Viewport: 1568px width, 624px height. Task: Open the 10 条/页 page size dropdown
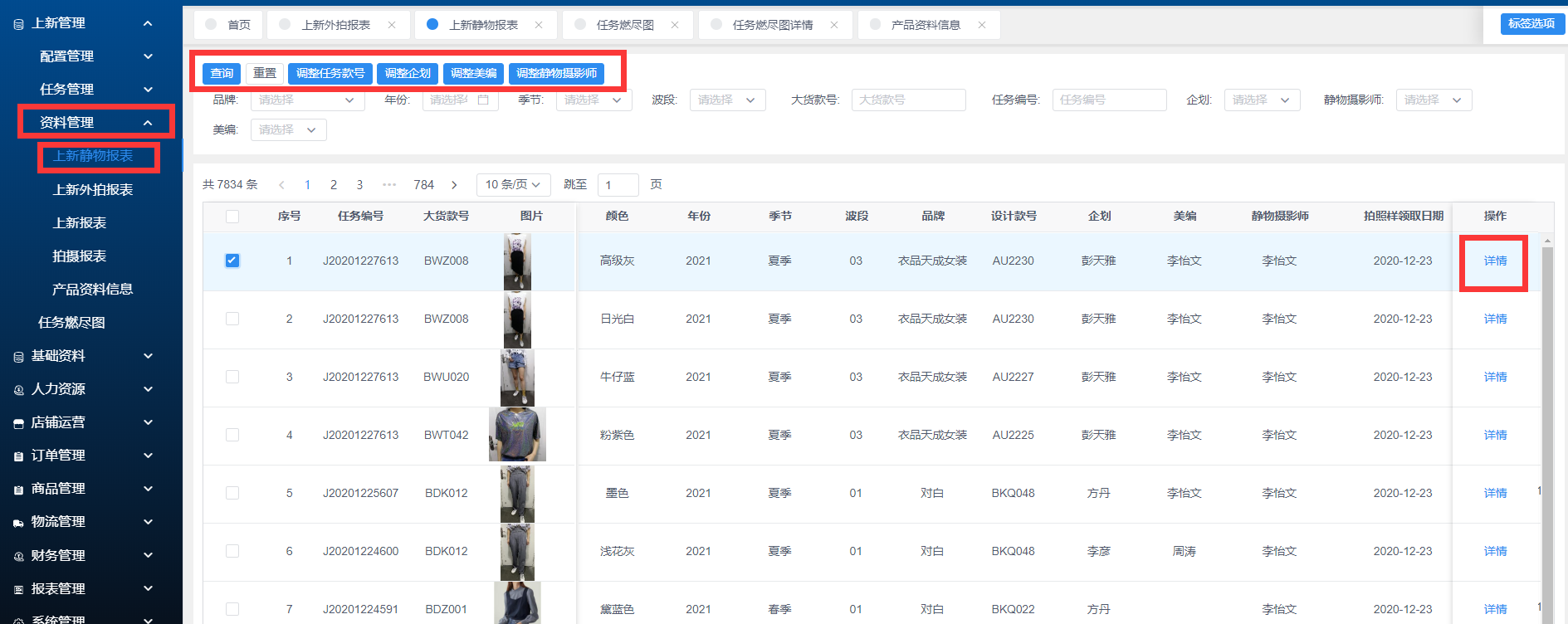coord(512,185)
